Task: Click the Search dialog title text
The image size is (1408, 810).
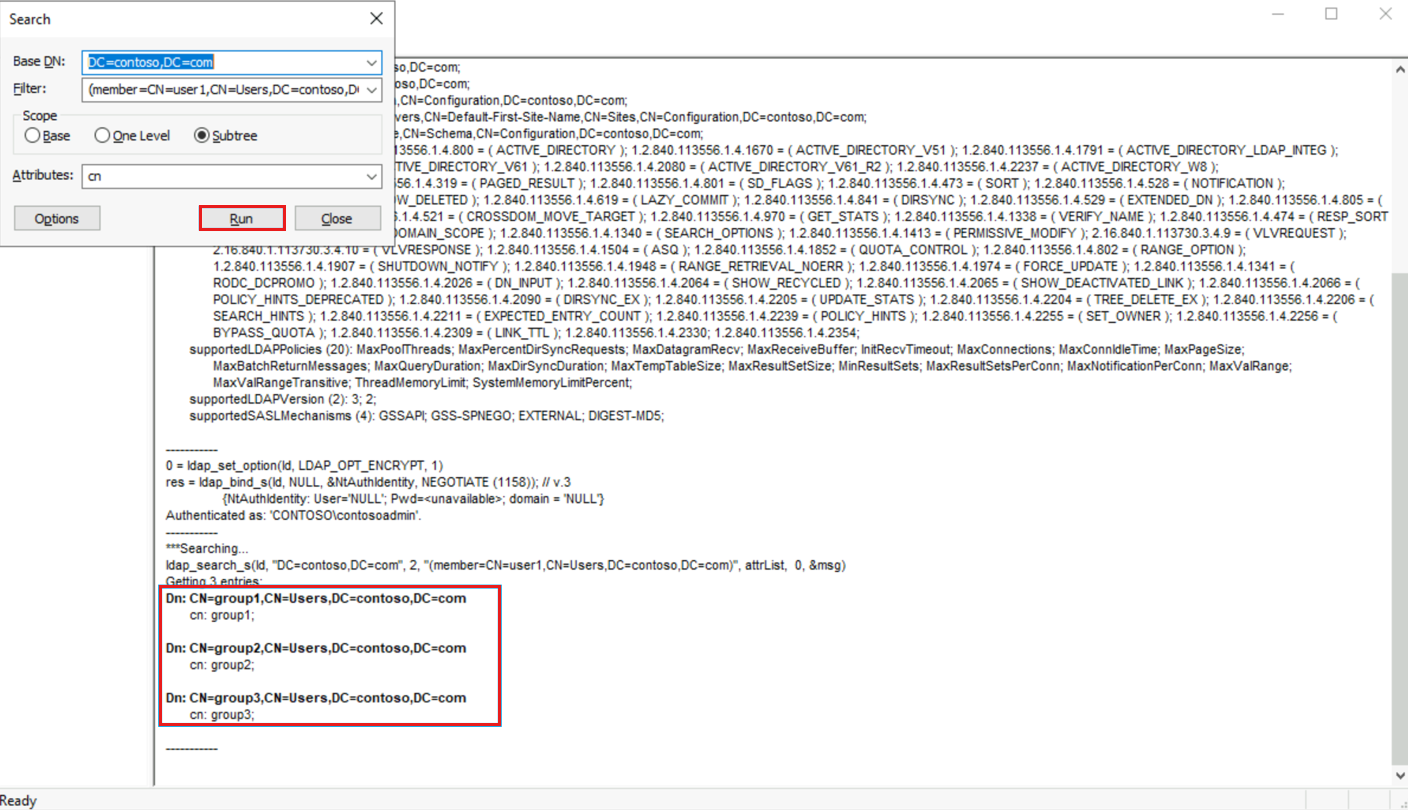Action: [30, 19]
